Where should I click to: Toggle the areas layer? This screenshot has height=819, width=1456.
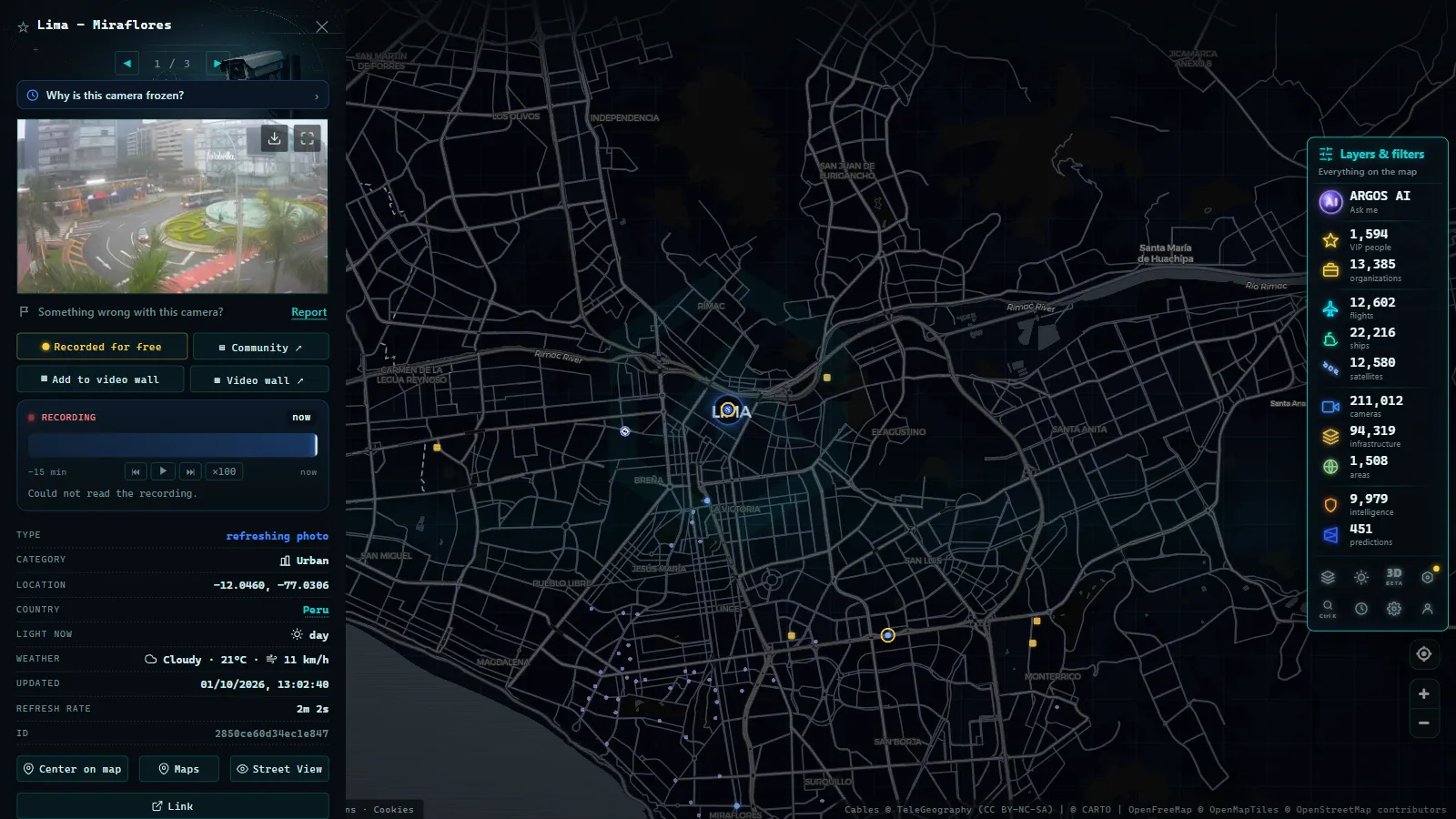1378,467
